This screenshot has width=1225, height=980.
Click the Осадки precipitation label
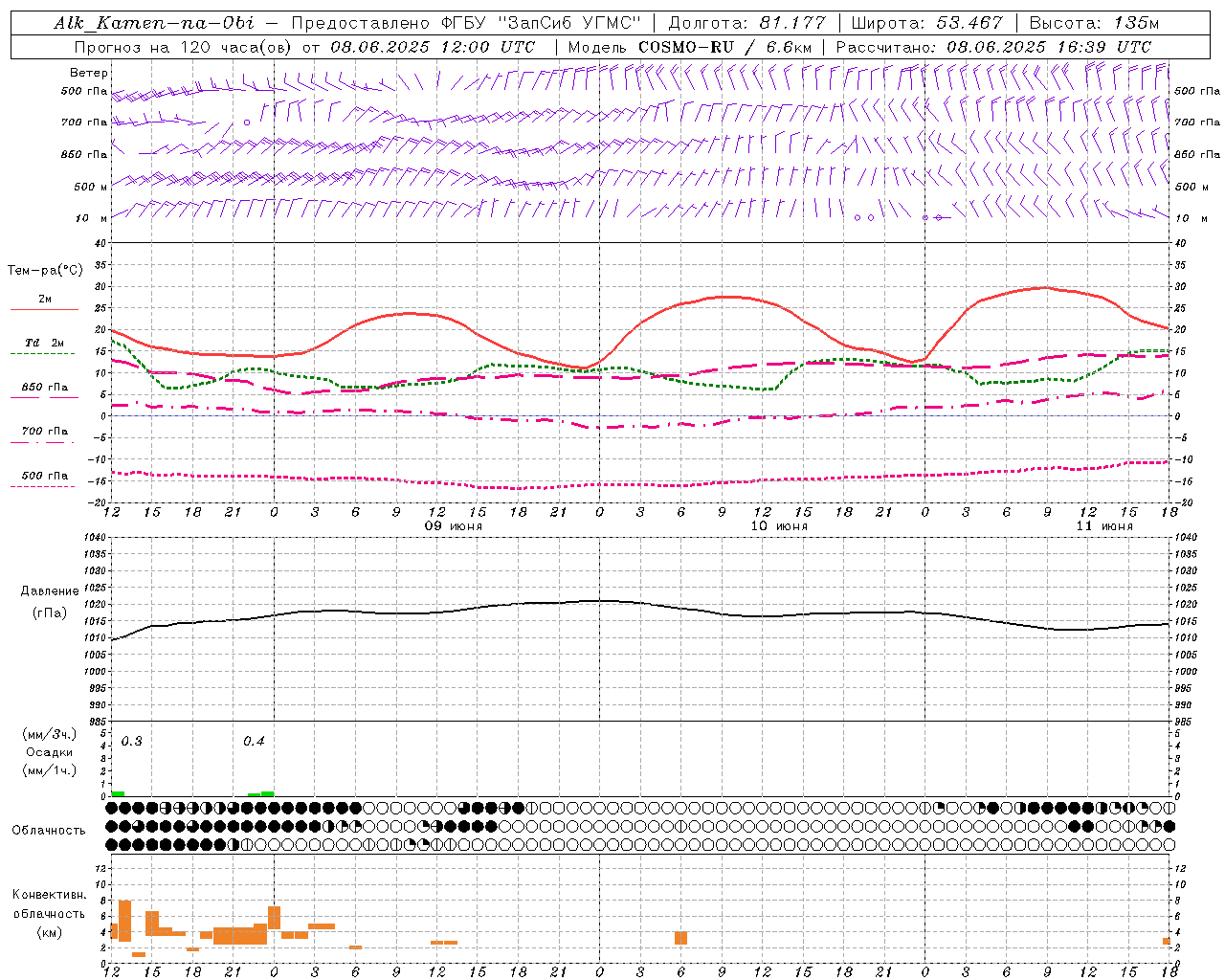point(50,752)
